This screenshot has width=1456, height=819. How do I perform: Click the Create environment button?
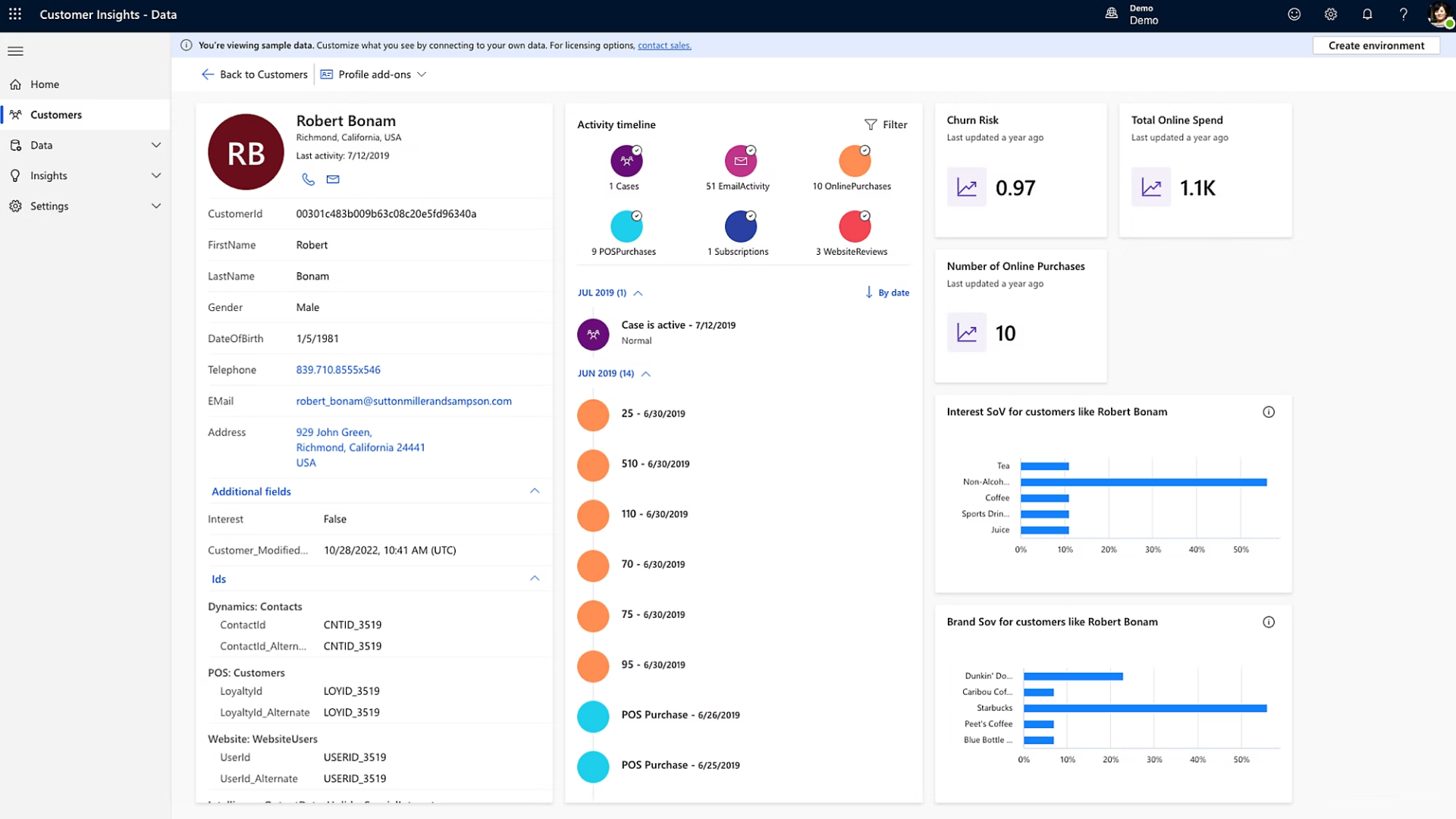point(1376,45)
